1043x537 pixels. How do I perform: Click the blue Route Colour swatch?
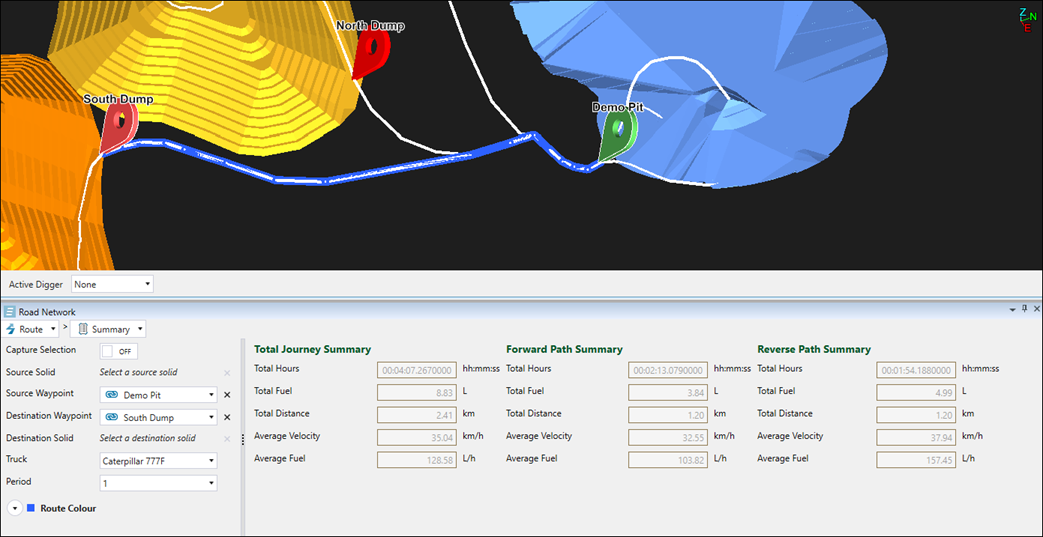click(x=31, y=508)
